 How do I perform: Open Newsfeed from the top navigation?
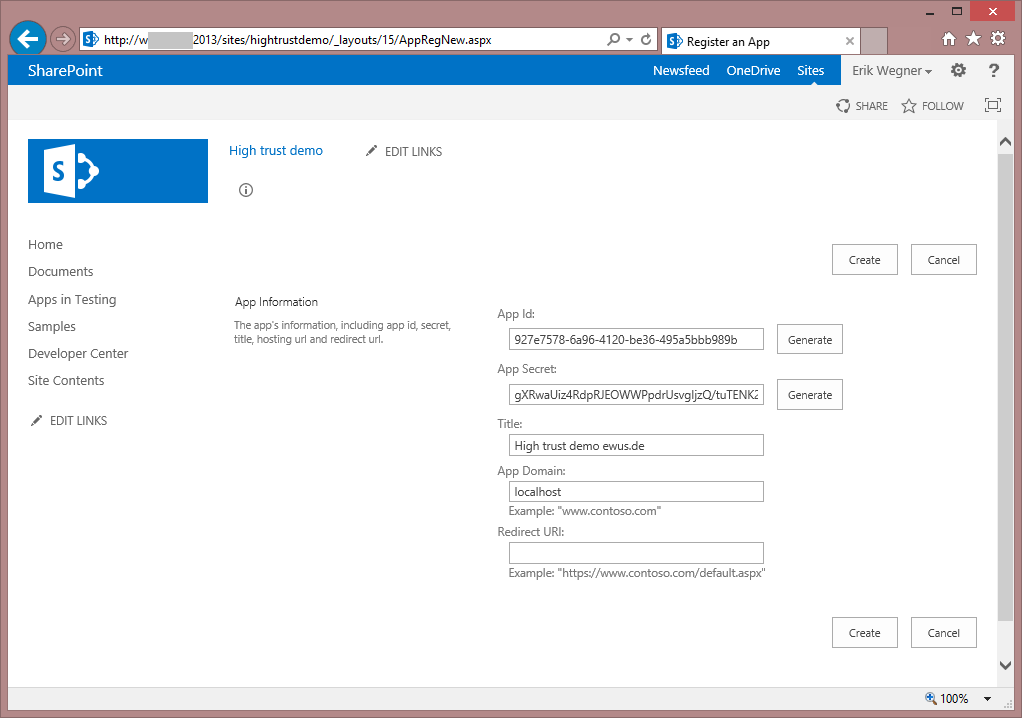point(681,70)
